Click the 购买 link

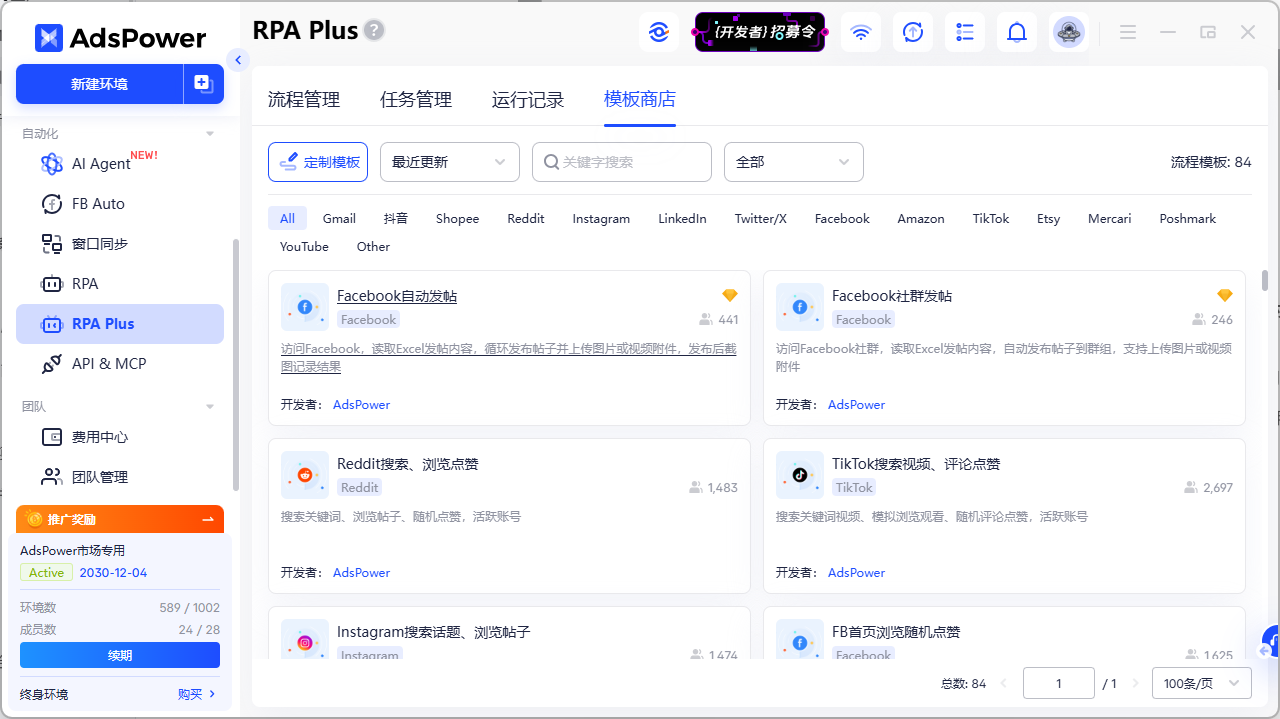(197, 694)
